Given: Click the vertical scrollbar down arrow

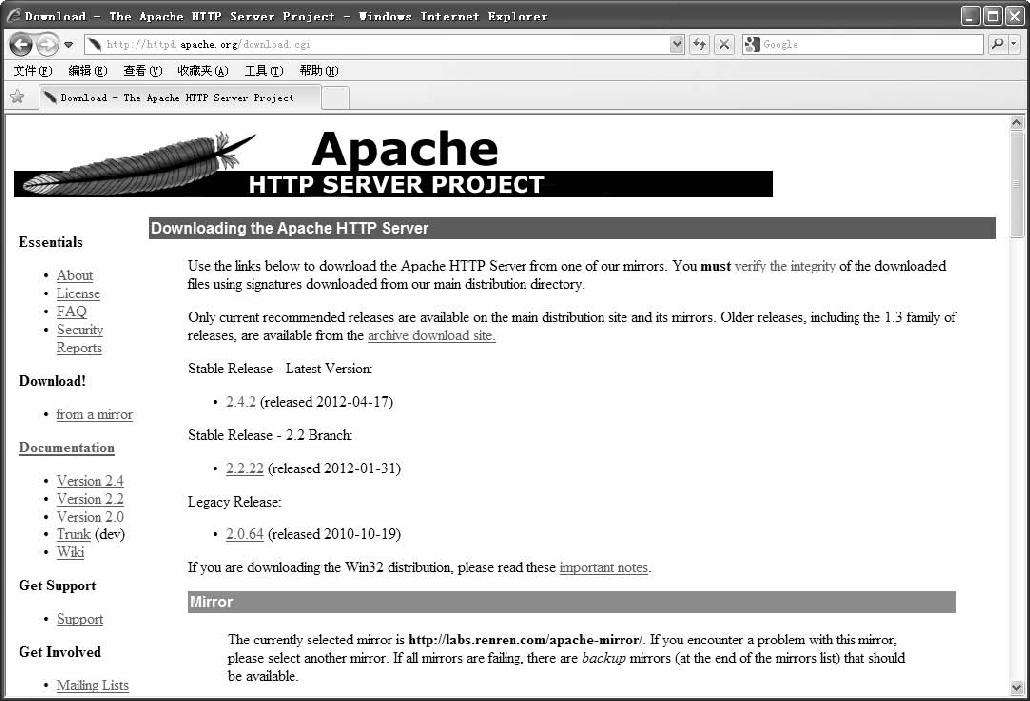Looking at the screenshot, I should point(1017,688).
